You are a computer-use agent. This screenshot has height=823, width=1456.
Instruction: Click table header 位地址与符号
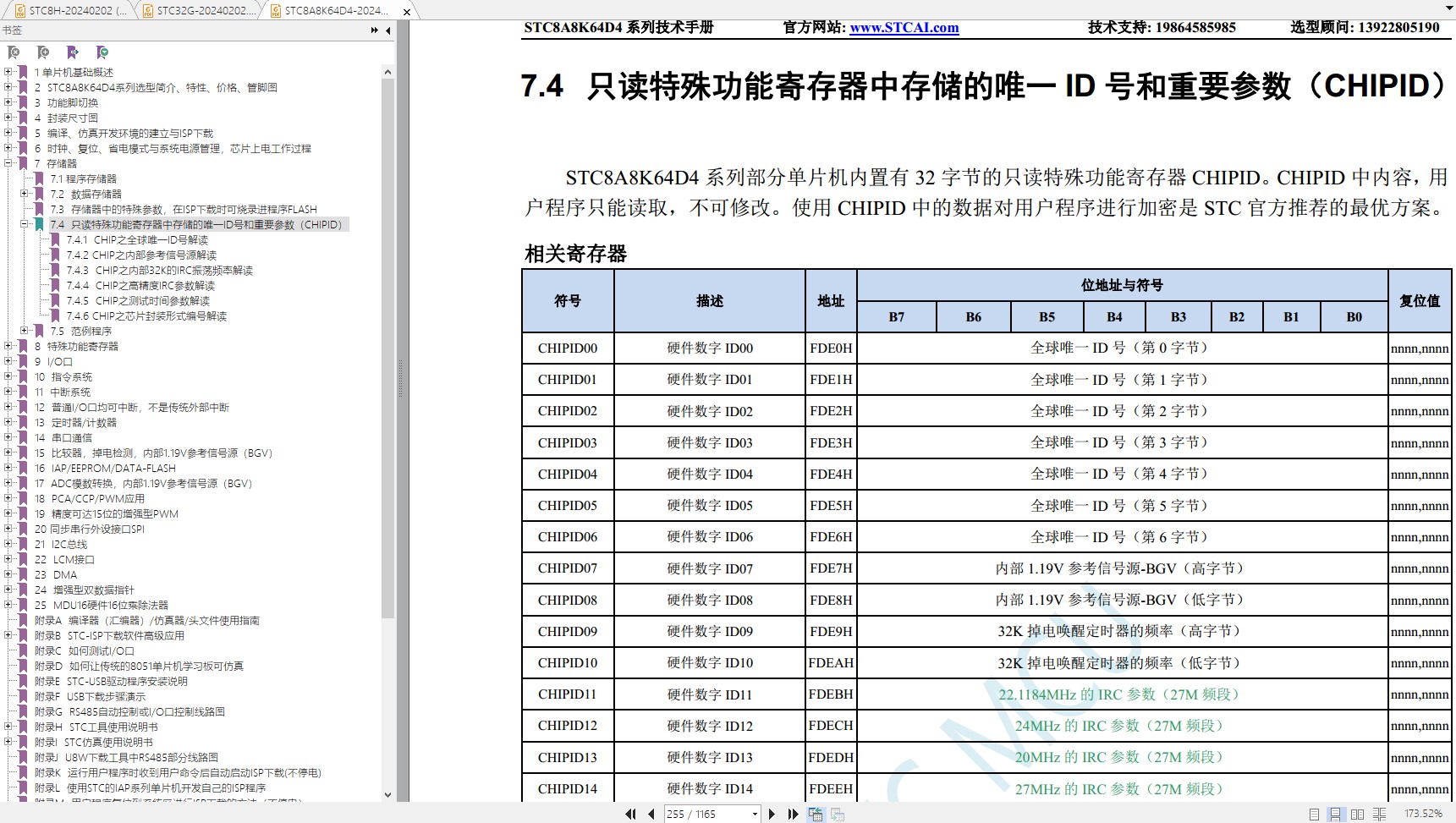1122,285
